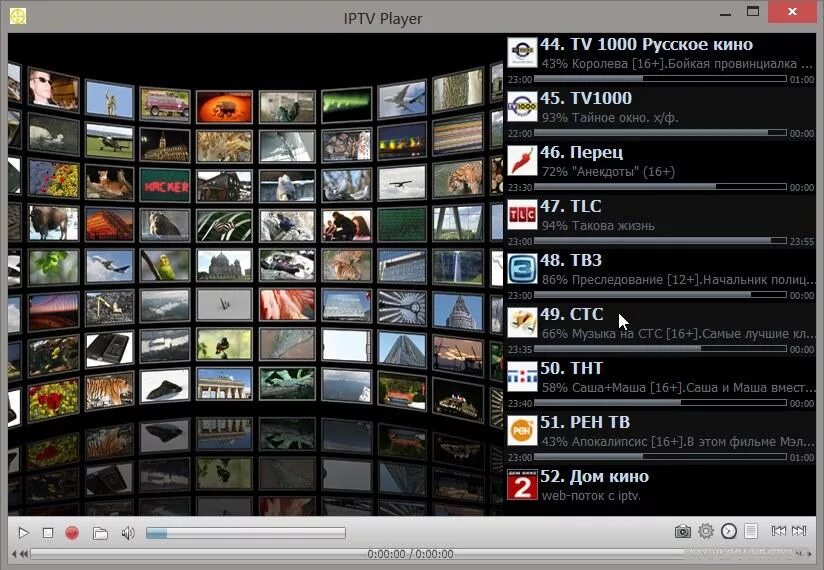Select the ТНТ channel logo
This screenshot has width=824, height=570.
(x=522, y=377)
